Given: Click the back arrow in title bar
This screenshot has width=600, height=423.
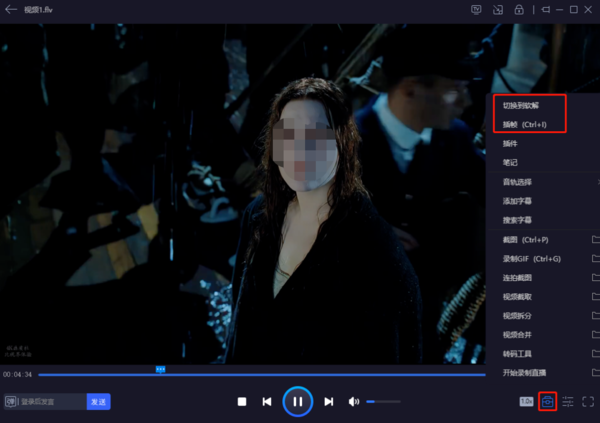Looking at the screenshot, I should (x=11, y=10).
